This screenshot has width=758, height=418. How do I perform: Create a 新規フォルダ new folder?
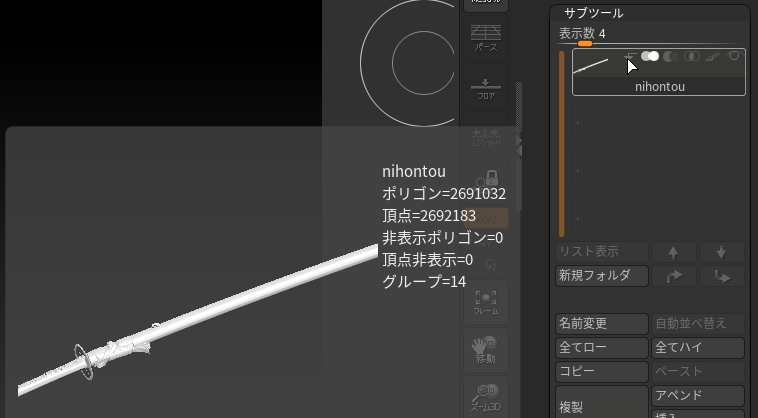coord(601,275)
